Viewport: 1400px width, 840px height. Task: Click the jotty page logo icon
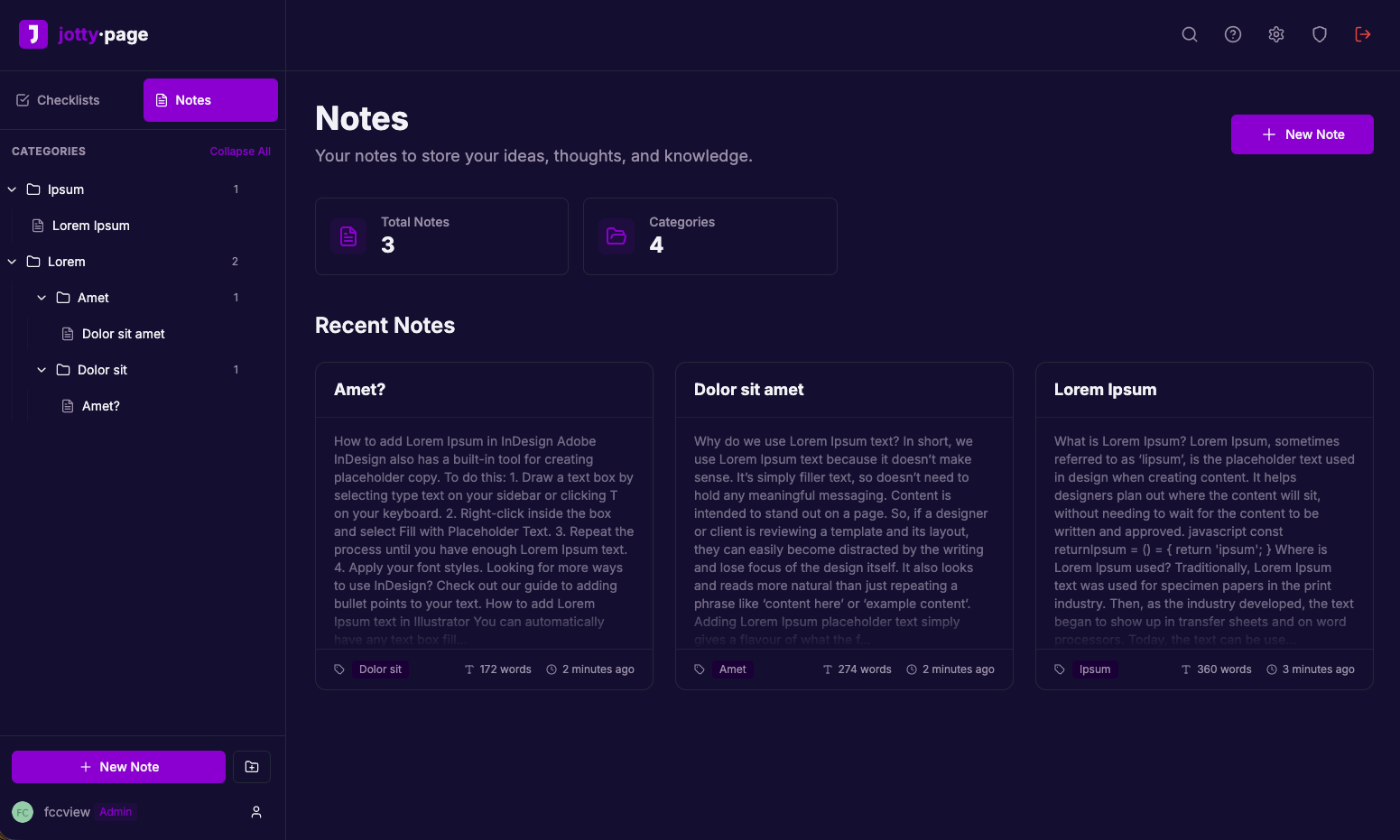33,34
